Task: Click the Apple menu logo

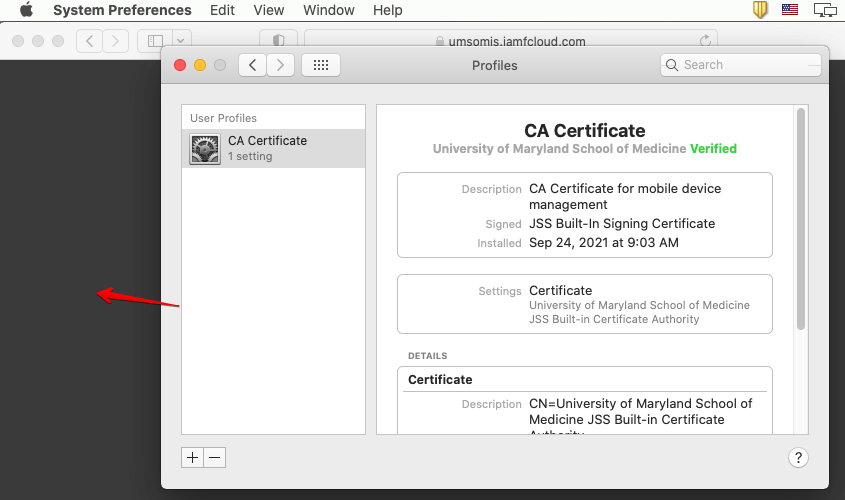Action: 27,10
